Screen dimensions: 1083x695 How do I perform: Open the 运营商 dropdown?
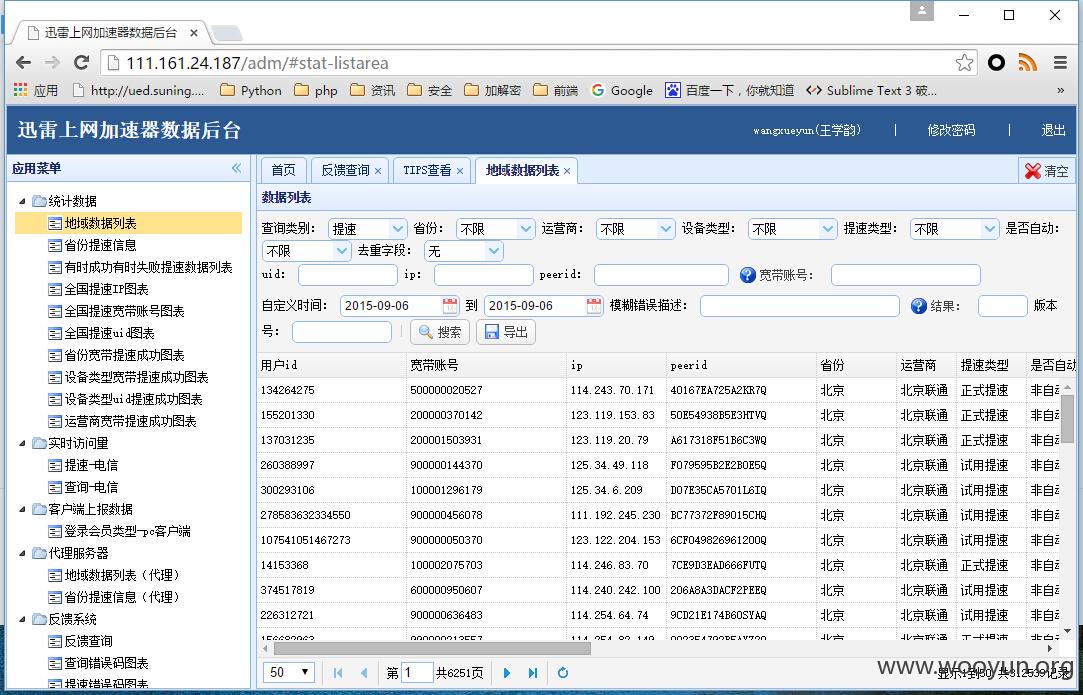[x=666, y=229]
